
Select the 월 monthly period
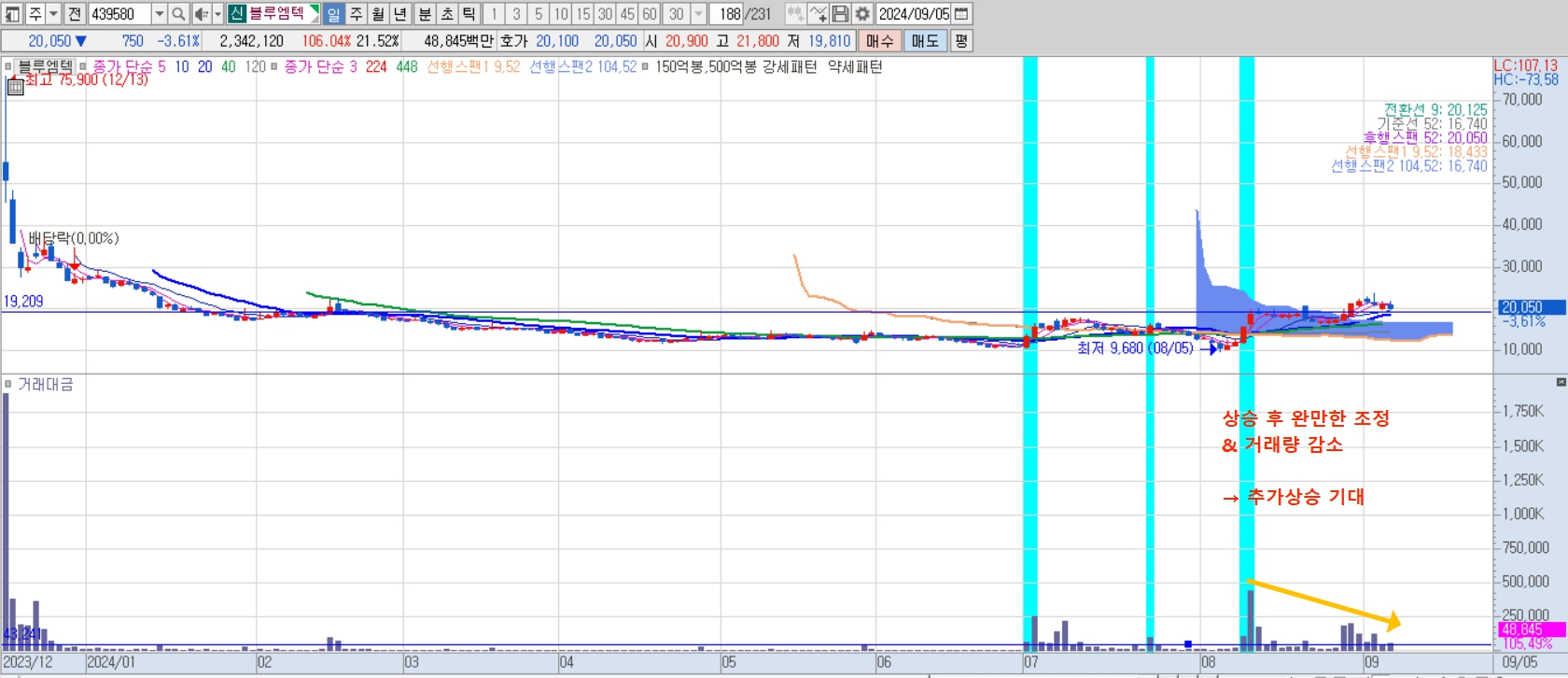click(x=378, y=14)
